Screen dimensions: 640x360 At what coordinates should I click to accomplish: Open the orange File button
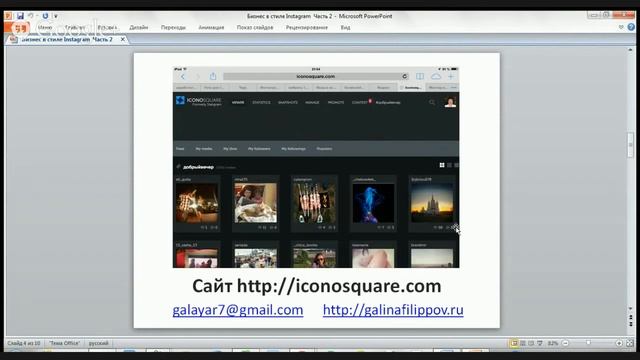(17, 28)
